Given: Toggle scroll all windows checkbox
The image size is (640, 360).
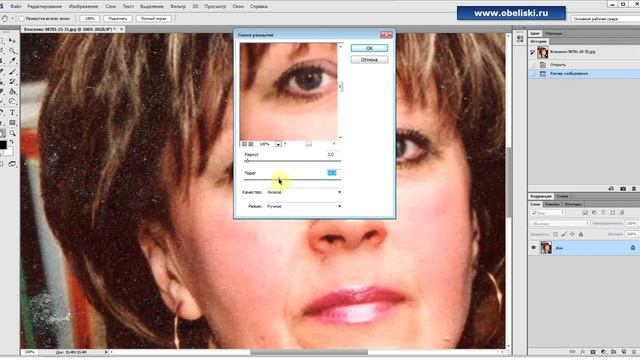Looking at the screenshot, I should pyautogui.click(x=22, y=19).
